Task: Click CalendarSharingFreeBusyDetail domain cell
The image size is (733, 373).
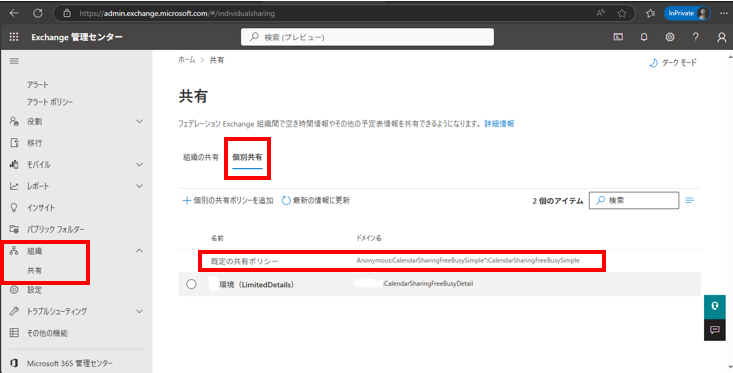Action: [x=428, y=284]
